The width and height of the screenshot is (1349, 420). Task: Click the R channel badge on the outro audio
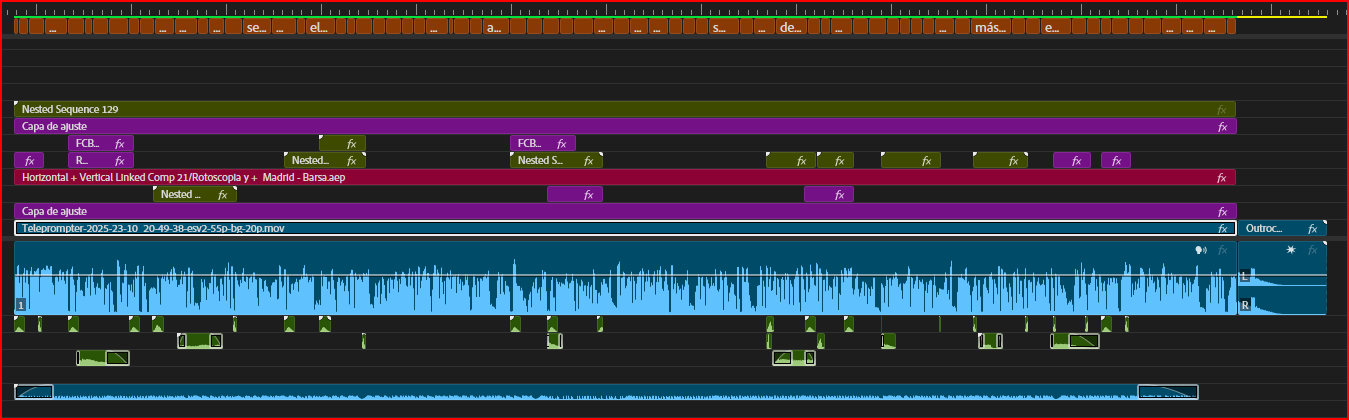tap(1245, 305)
